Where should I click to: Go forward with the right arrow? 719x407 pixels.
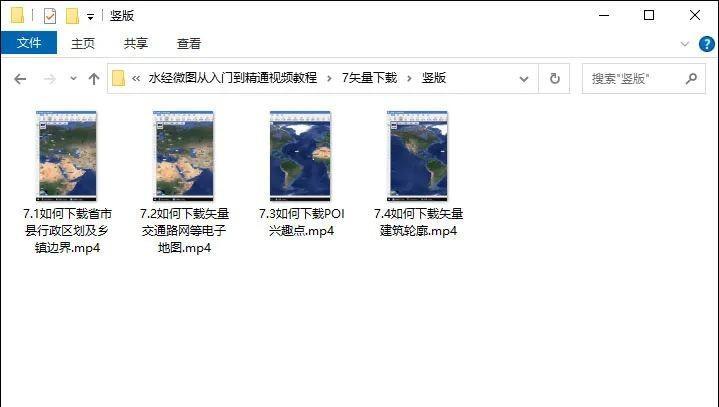pyautogui.click(x=49, y=79)
